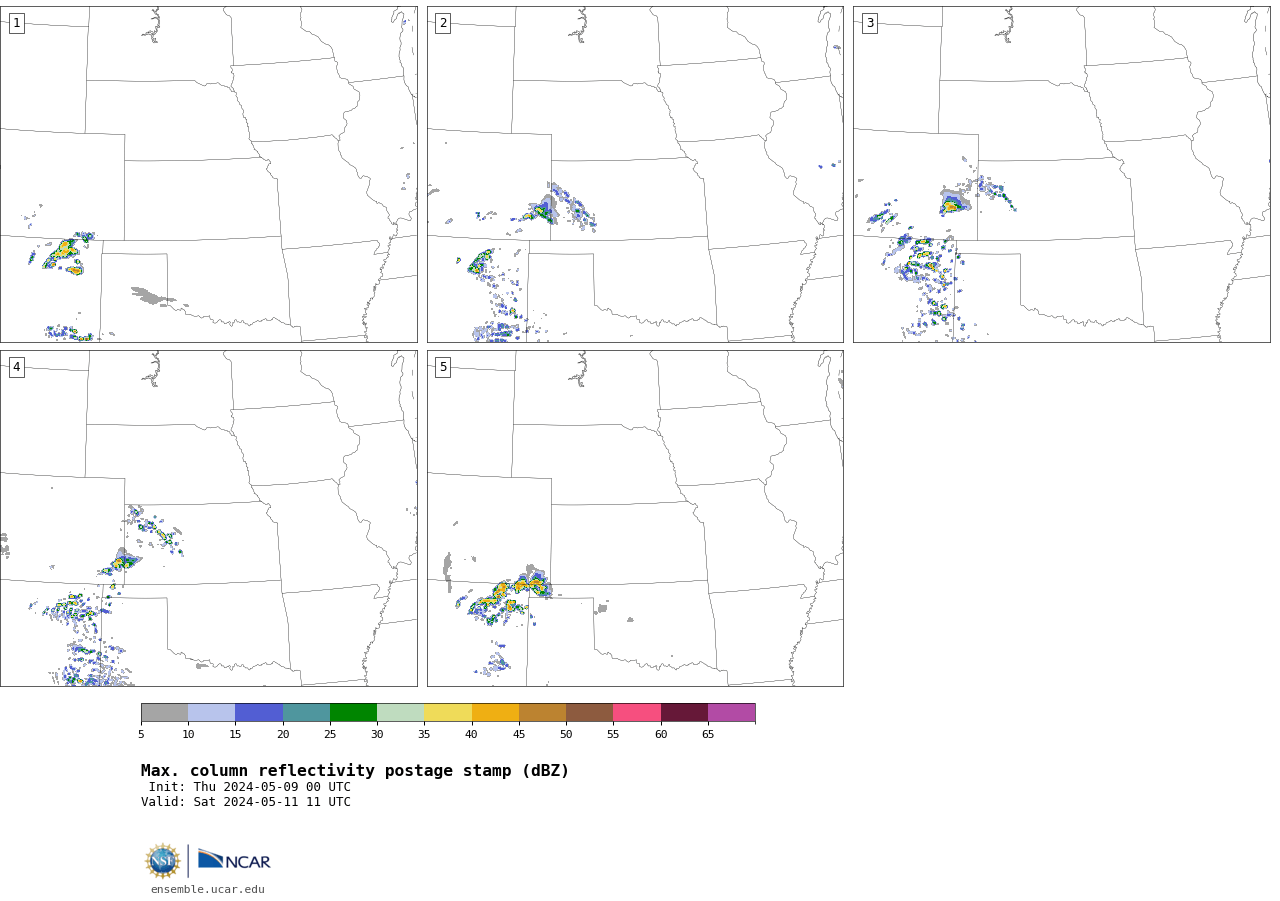The width and height of the screenshot is (1280, 901).
Task: Click the panel number label 5
Action: point(443,367)
